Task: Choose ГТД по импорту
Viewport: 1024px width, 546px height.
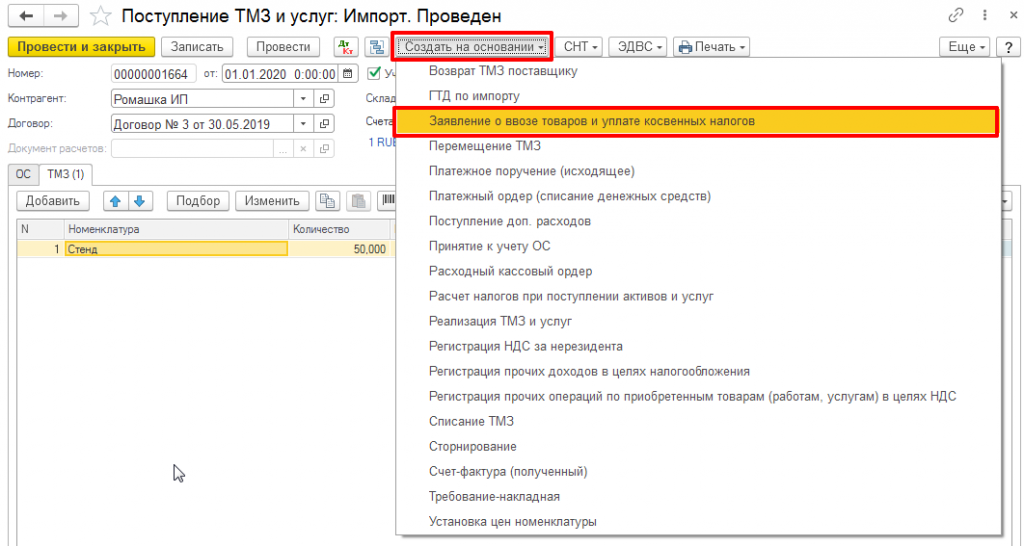Action: pyautogui.click(x=474, y=96)
